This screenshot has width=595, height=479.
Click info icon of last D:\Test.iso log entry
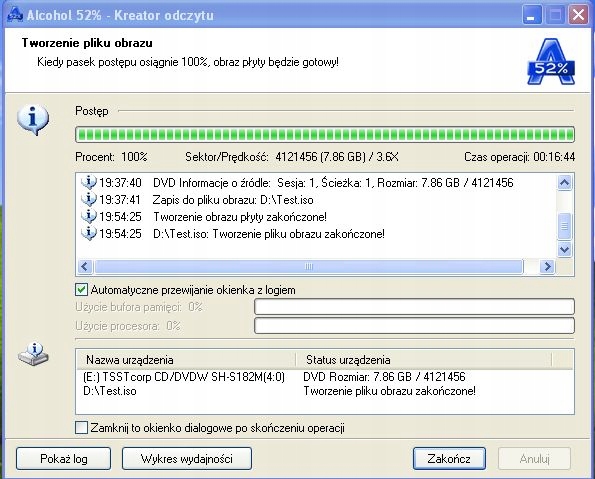coord(88,233)
